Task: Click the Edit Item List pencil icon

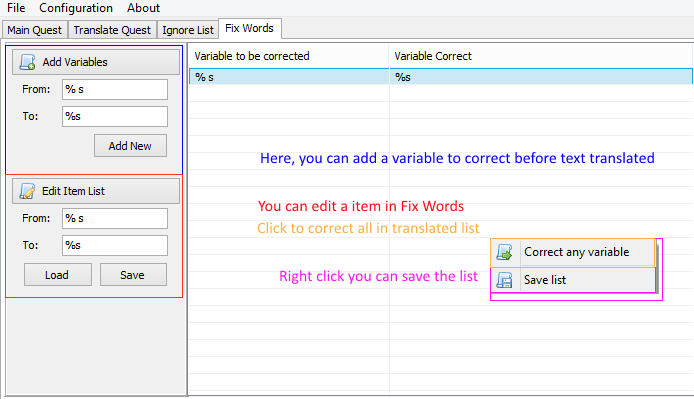Action: point(27,191)
